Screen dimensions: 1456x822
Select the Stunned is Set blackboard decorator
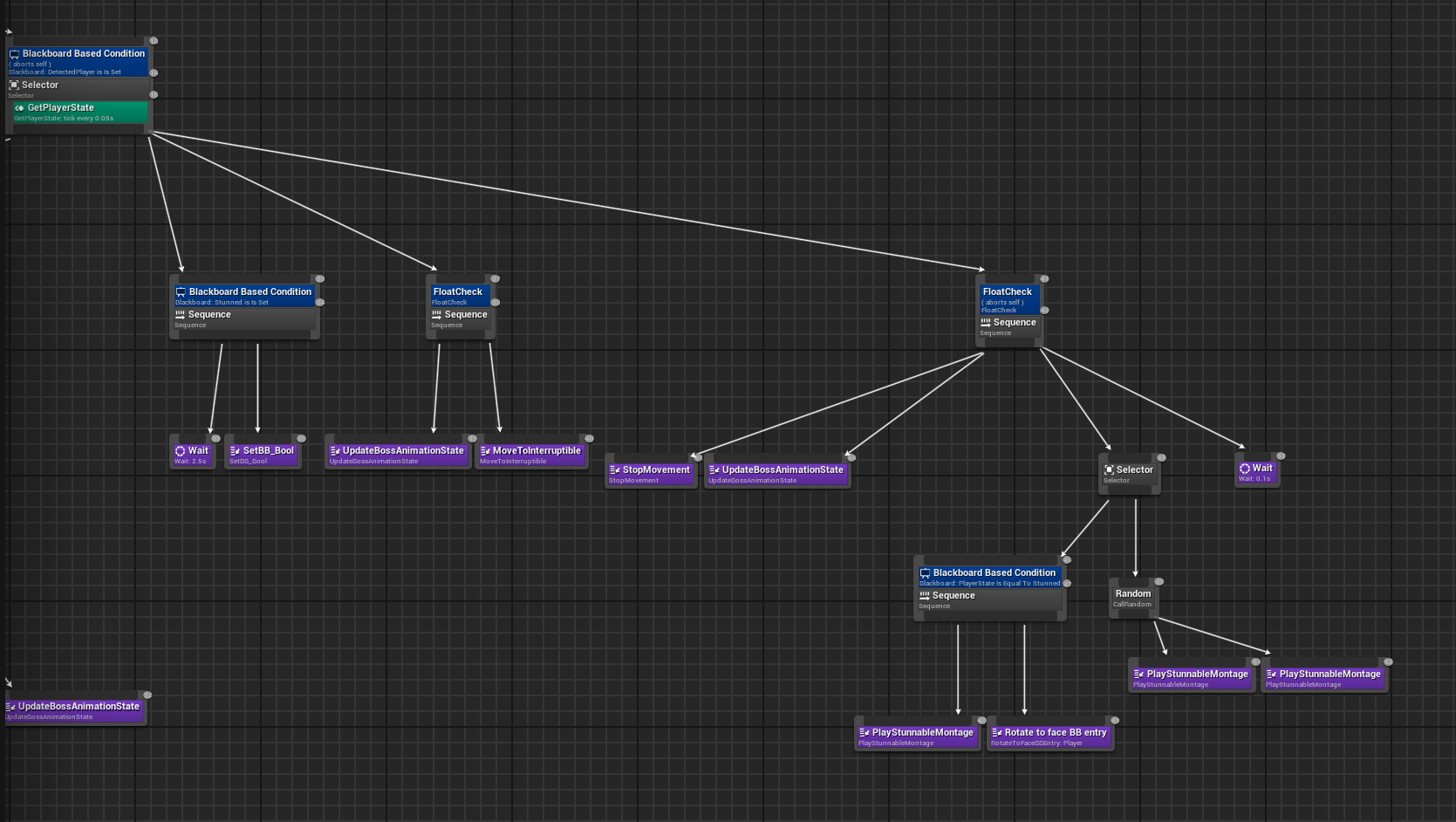244,296
